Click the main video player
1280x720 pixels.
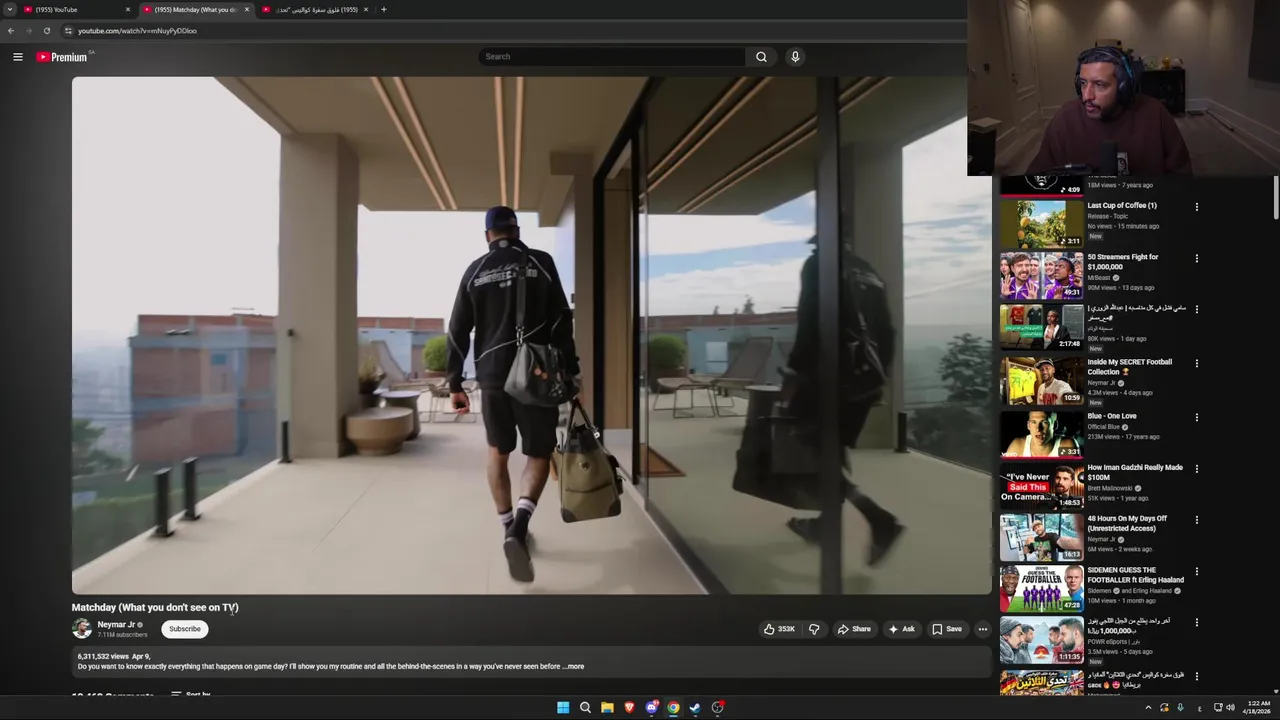[x=531, y=335]
